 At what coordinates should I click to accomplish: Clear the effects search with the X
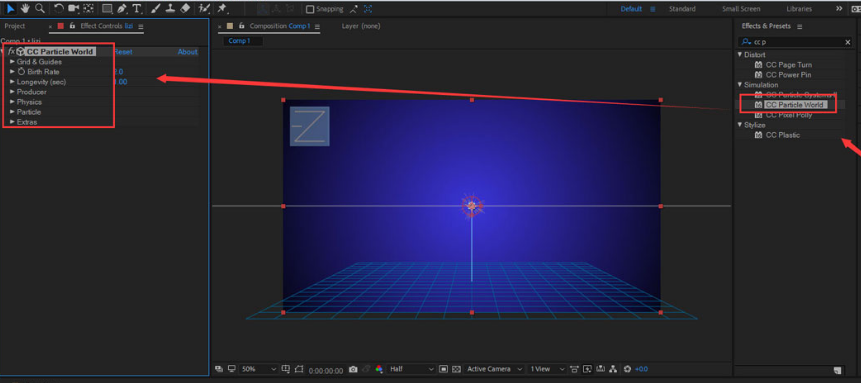click(x=847, y=42)
